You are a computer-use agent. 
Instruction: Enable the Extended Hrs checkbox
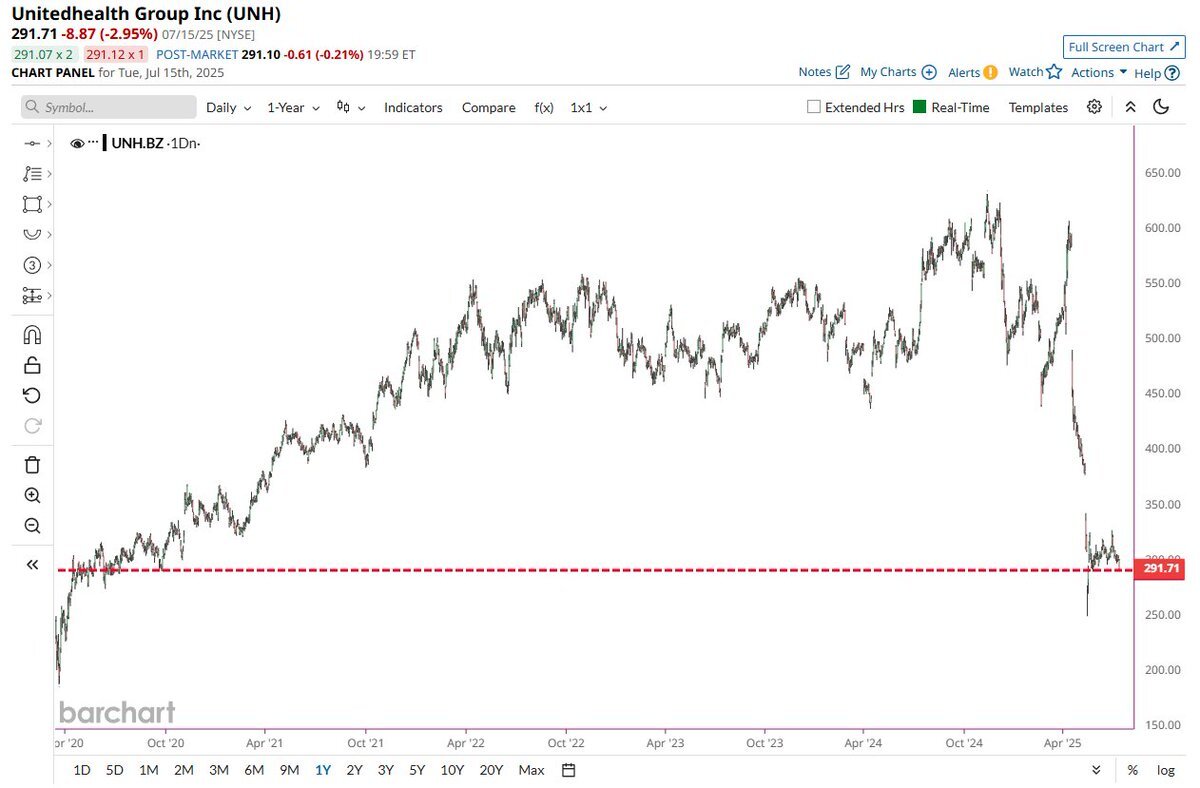[813, 107]
